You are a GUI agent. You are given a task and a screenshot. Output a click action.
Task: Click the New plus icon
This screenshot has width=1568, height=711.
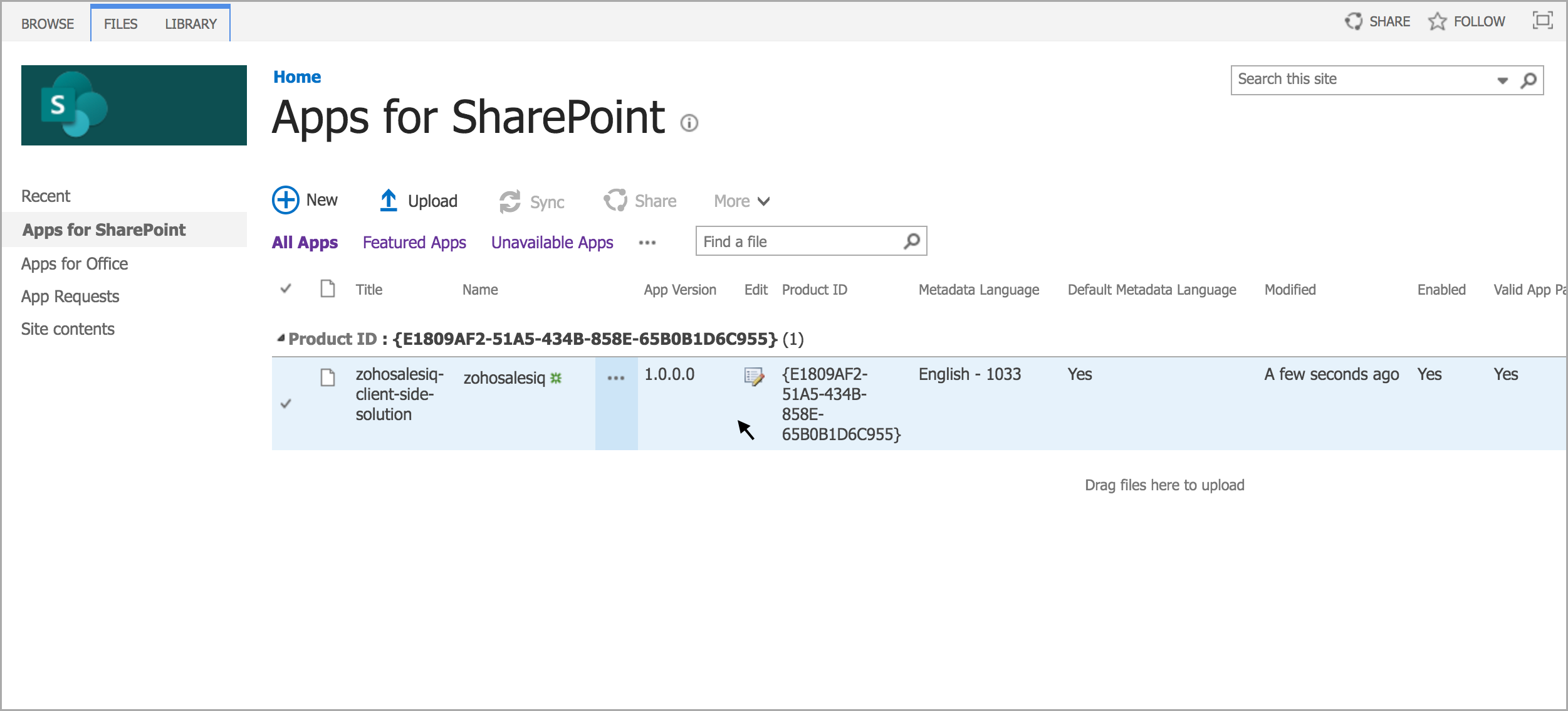tap(286, 201)
